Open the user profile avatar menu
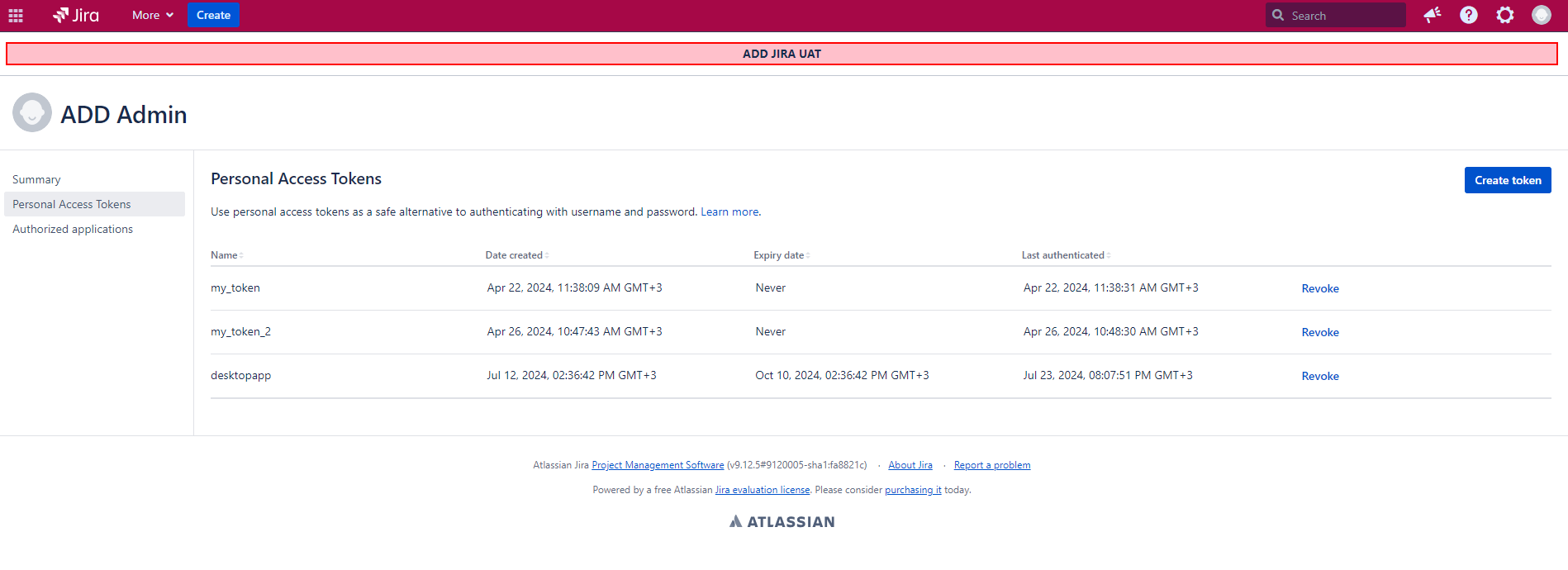The image size is (1568, 570). 1542,15
